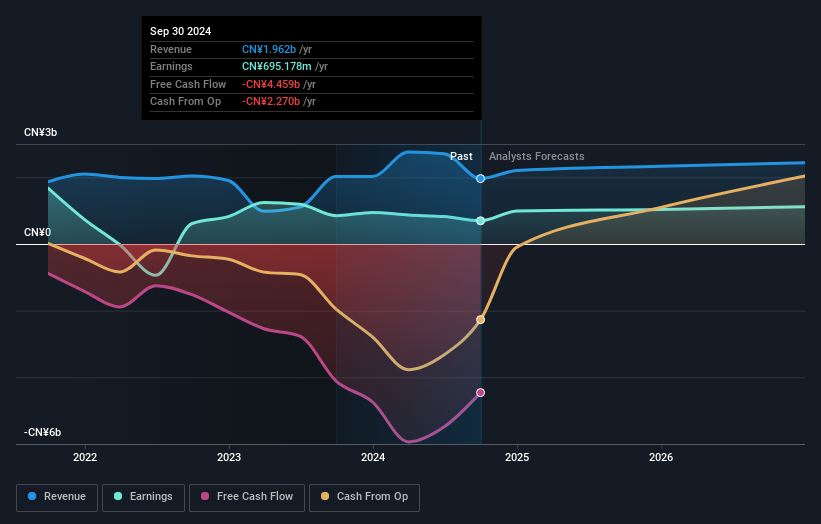The width and height of the screenshot is (821, 524).
Task: Click the blue Revenue data point marker
Action: click(x=480, y=179)
